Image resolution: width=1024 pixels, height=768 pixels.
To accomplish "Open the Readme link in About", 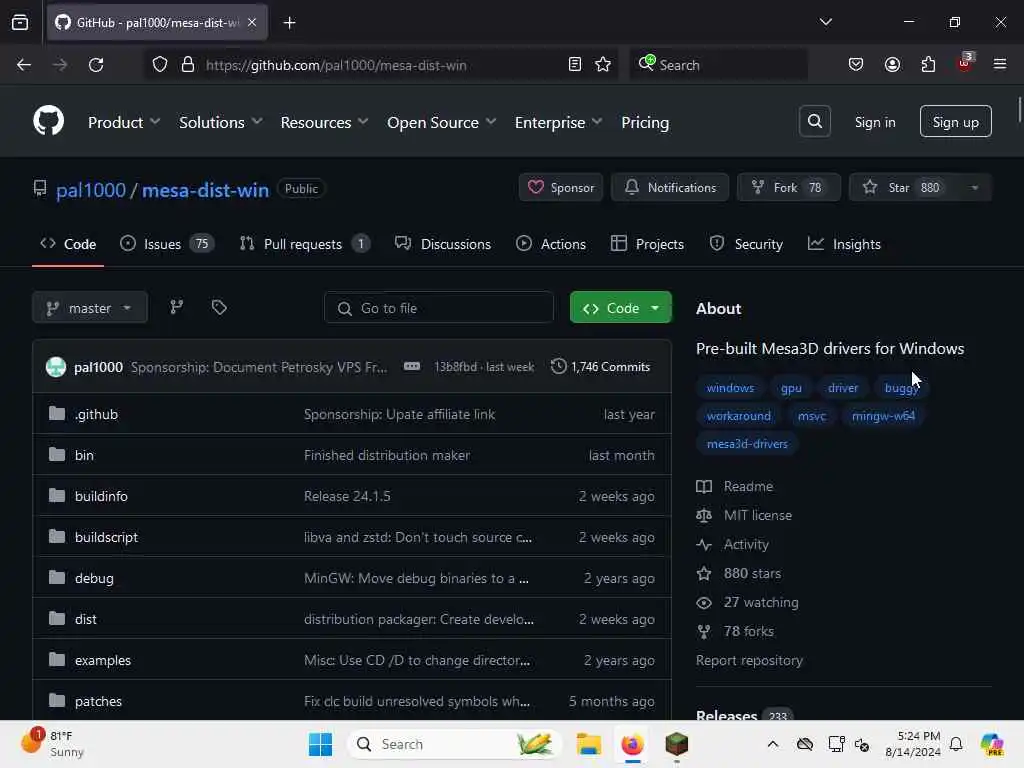I will point(748,487).
